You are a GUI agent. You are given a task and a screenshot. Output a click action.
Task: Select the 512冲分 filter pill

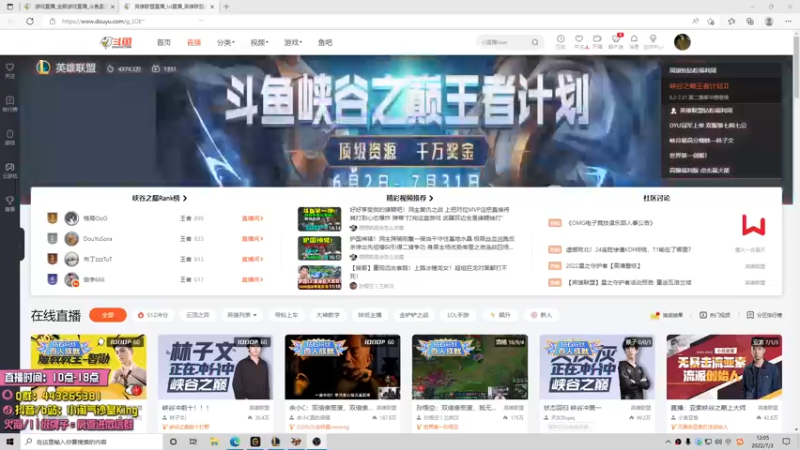[153, 315]
